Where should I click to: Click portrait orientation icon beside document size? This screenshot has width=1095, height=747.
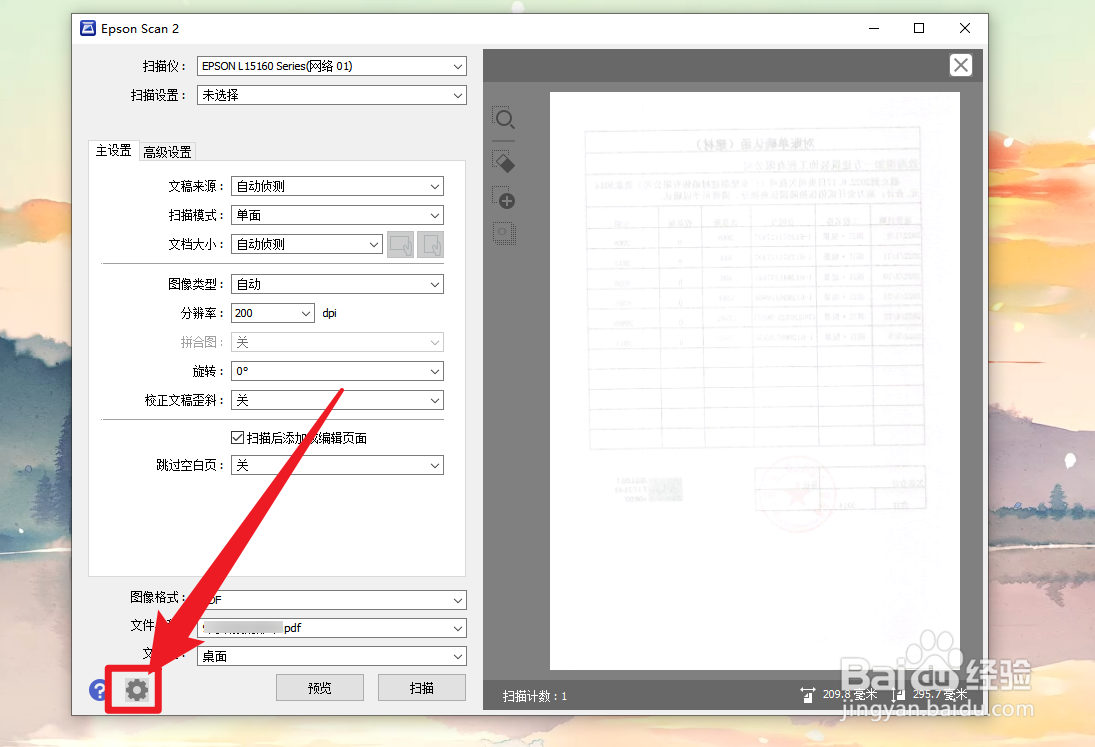click(430, 243)
